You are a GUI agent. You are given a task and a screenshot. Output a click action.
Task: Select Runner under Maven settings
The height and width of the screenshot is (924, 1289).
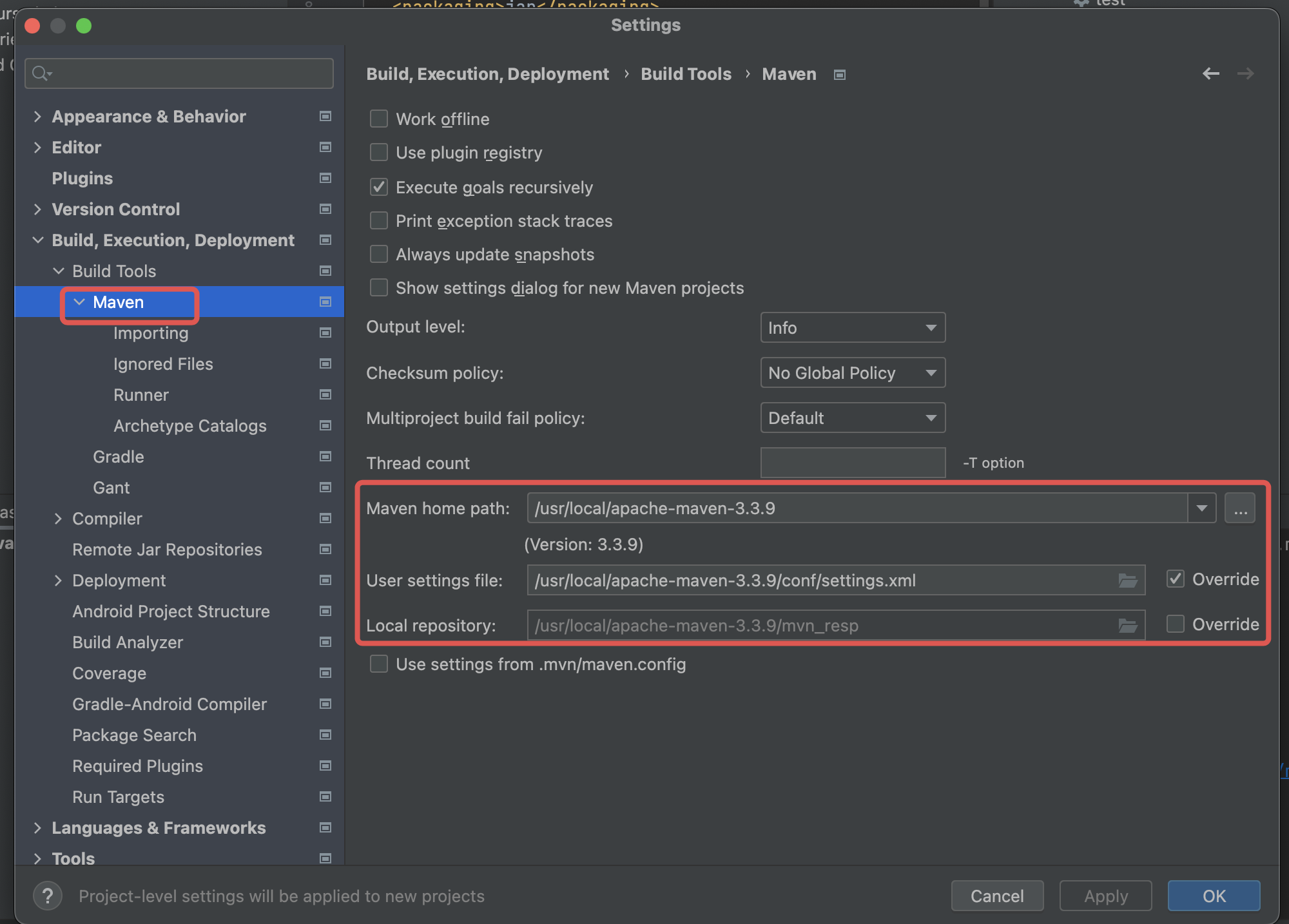pyautogui.click(x=141, y=395)
